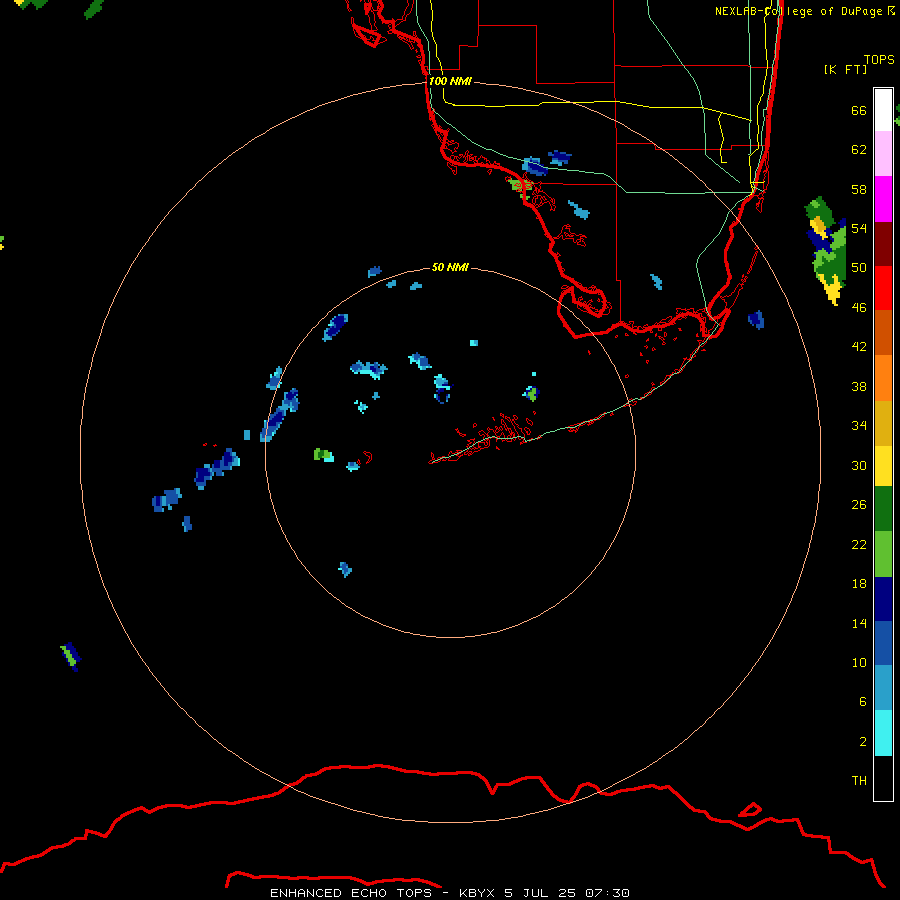This screenshot has width=900, height=900.
Task: Click the dark orange legend swatch
Action: point(883,333)
